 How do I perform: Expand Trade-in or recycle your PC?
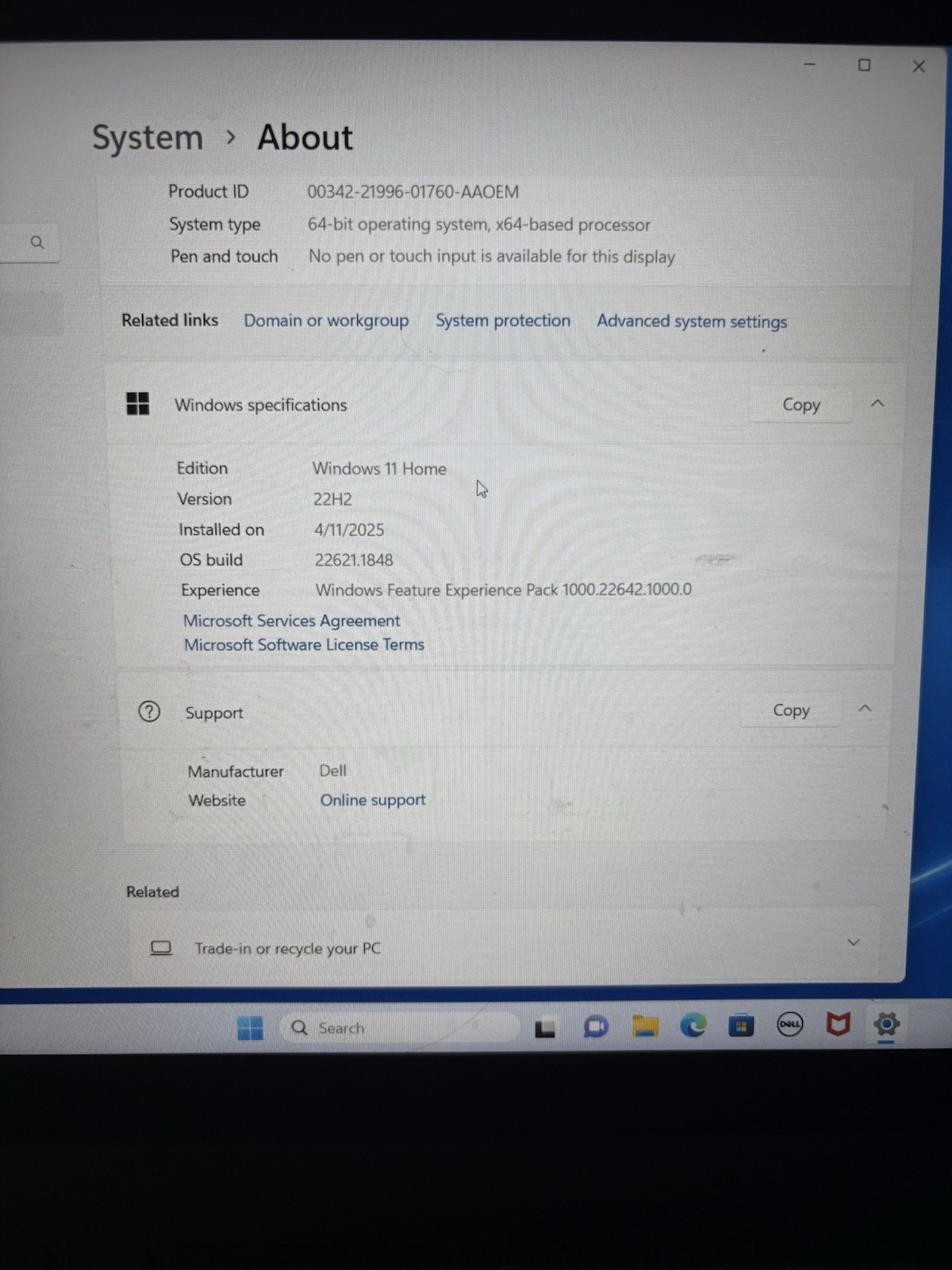point(854,942)
